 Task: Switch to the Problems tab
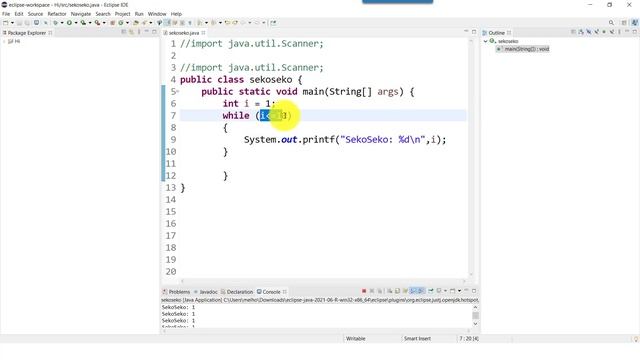pyautogui.click(x=176, y=292)
